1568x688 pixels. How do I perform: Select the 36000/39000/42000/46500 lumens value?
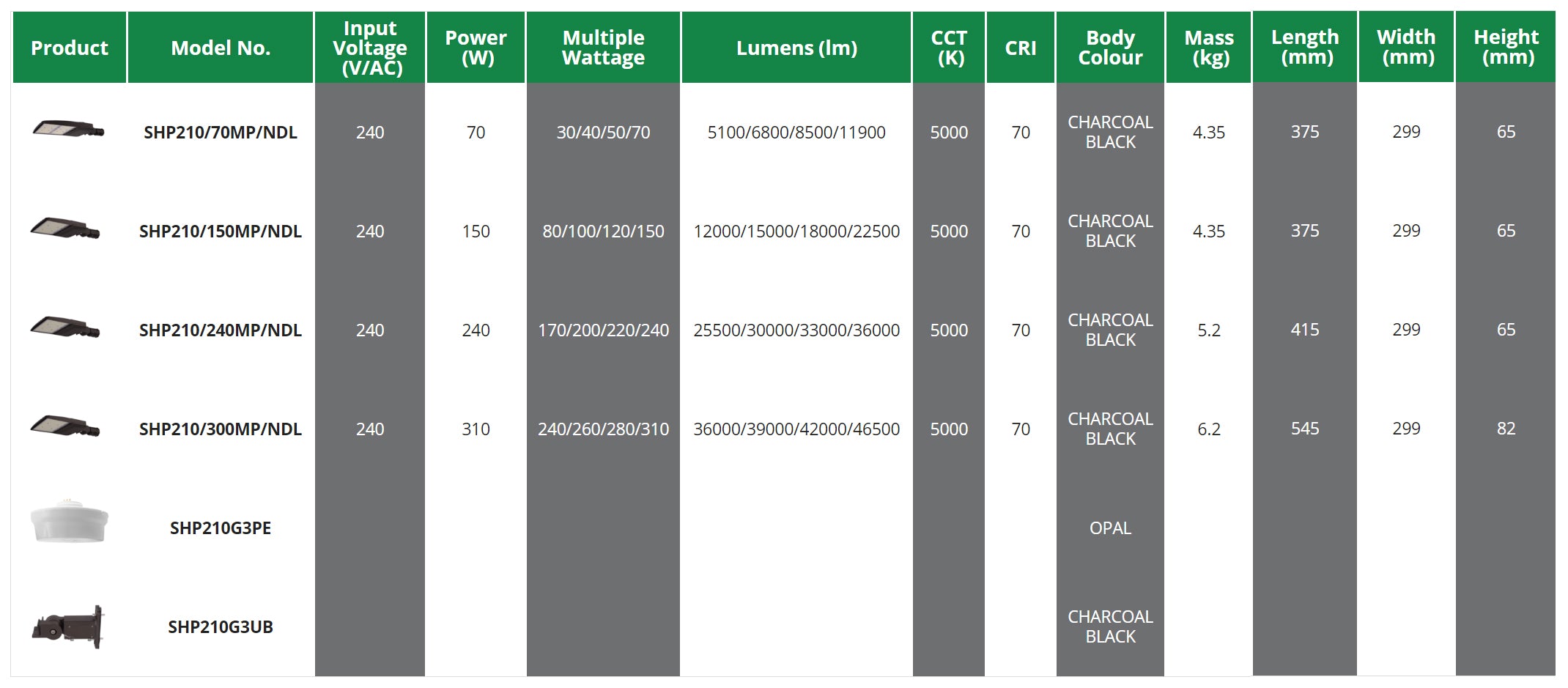click(796, 429)
